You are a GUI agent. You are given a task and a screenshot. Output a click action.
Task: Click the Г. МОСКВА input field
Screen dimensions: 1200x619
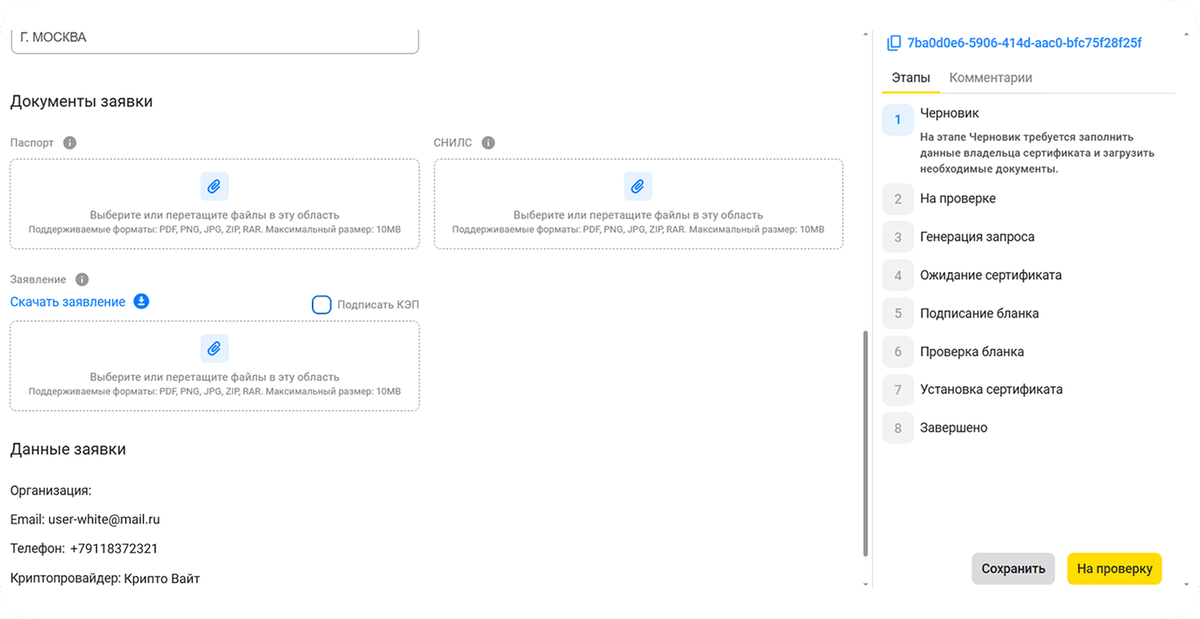tap(214, 38)
